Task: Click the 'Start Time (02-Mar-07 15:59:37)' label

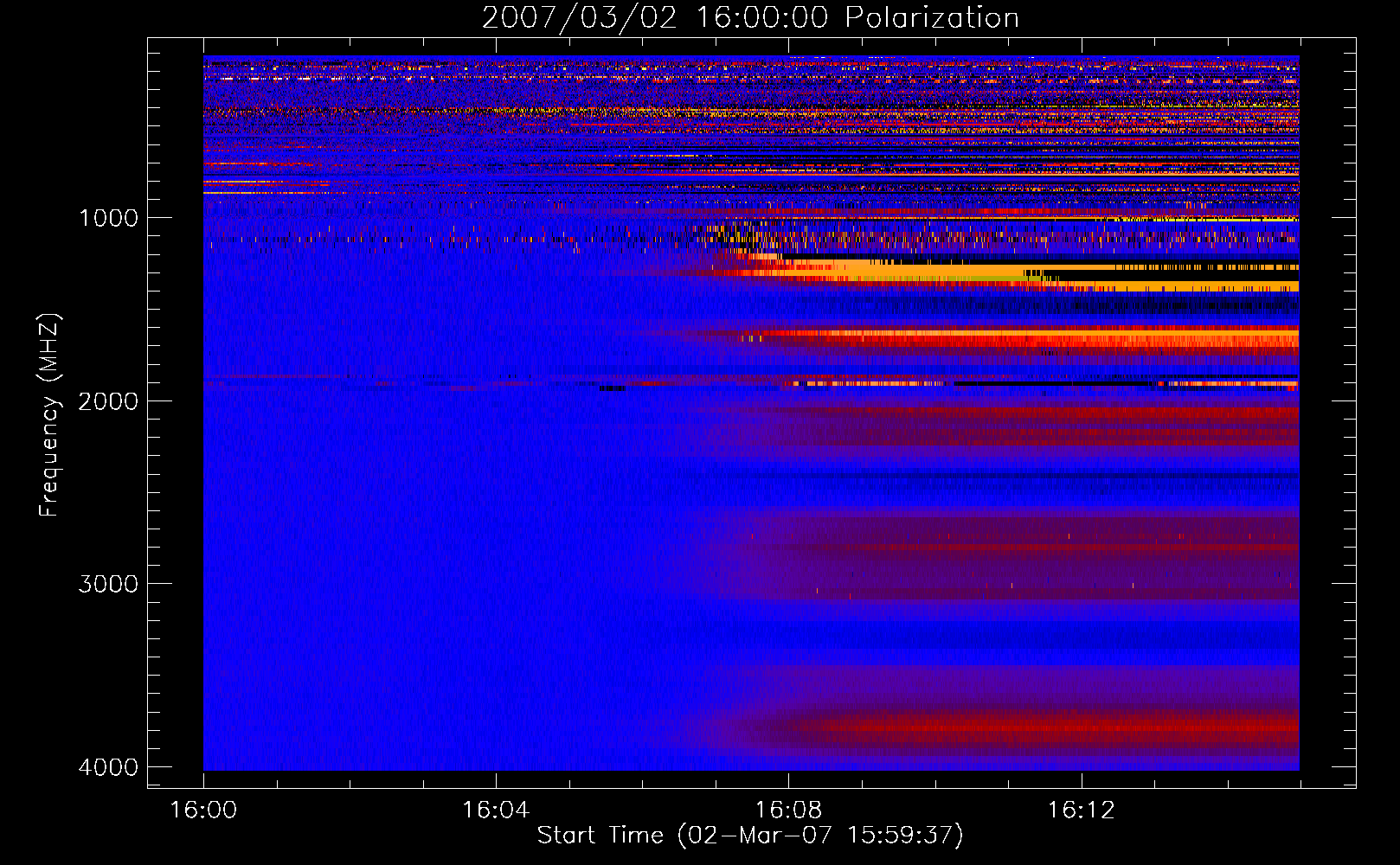Action: pyautogui.click(x=750, y=836)
